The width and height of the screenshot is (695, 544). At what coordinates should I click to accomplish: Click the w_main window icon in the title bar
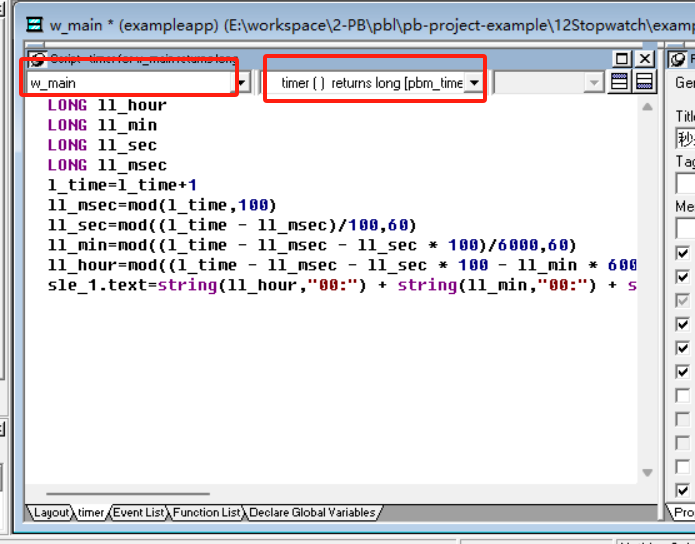click(34, 25)
